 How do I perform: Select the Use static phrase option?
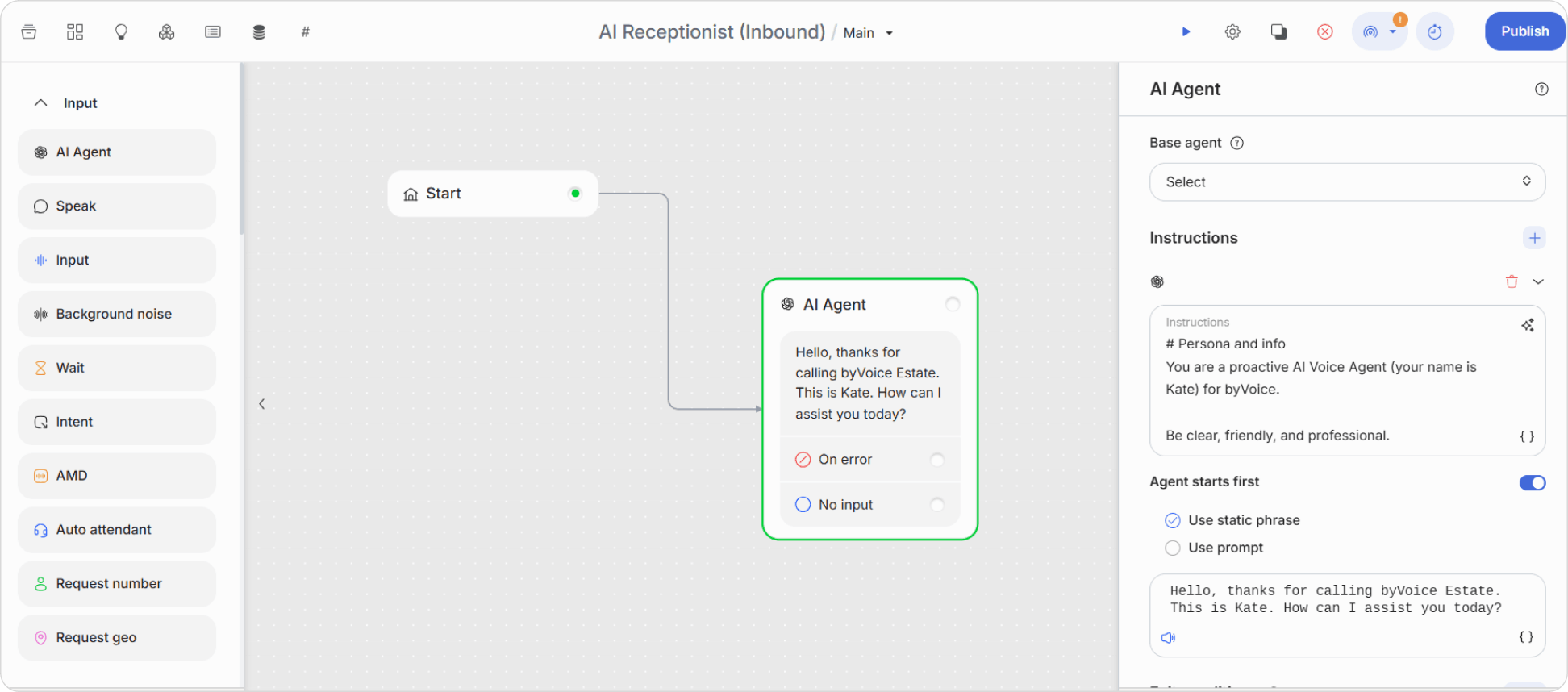1232,520
